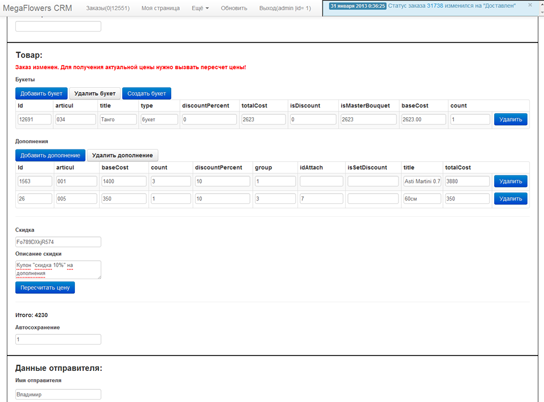
Task: Click the Удалить дополнение button
Action: click(x=122, y=155)
